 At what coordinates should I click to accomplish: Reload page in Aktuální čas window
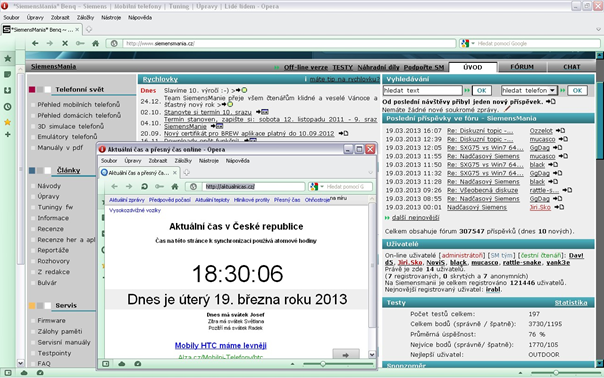click(144, 186)
